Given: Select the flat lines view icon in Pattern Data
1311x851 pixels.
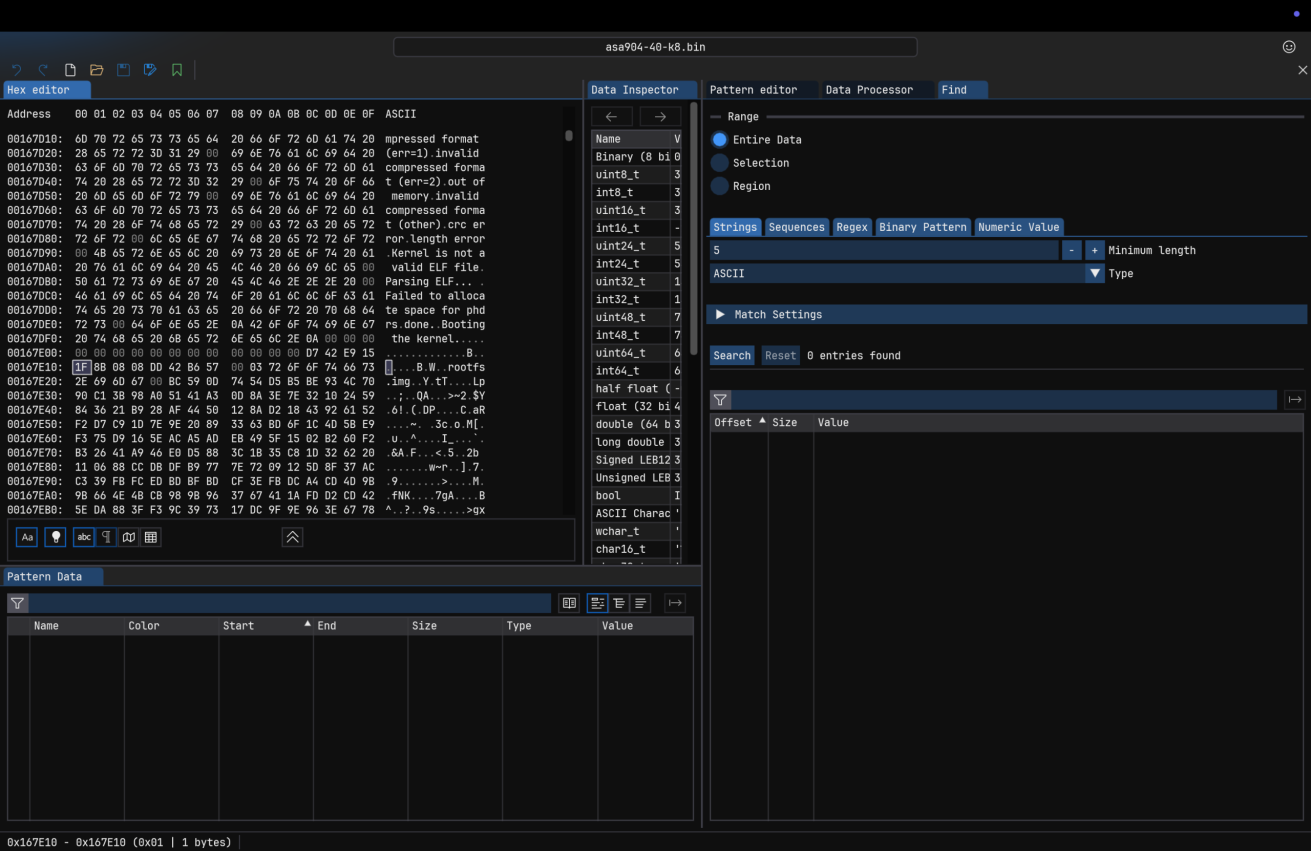Looking at the screenshot, I should pos(640,603).
